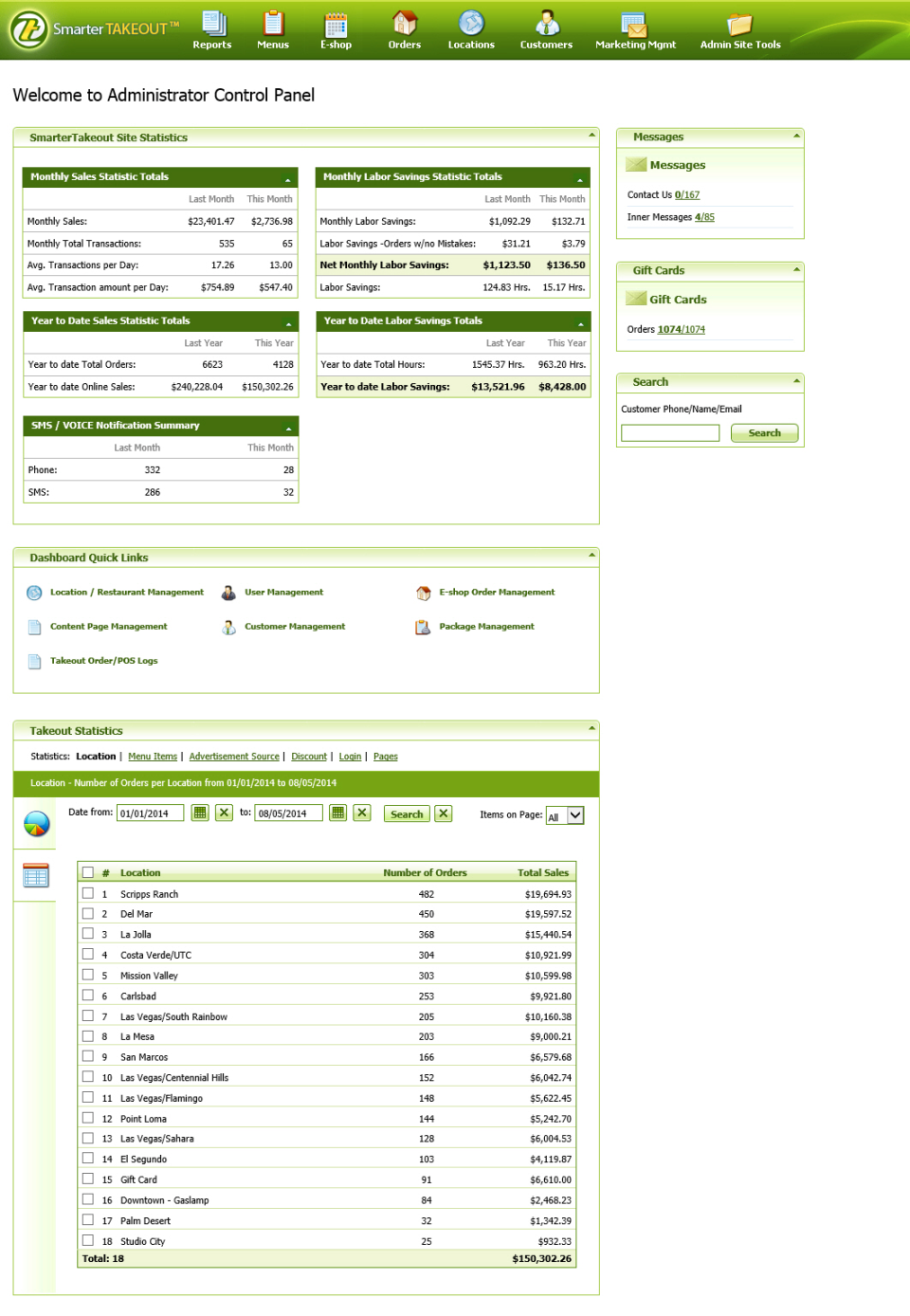Switch to pie chart view
Viewport: 910px width, 1316px height.
[x=36, y=824]
